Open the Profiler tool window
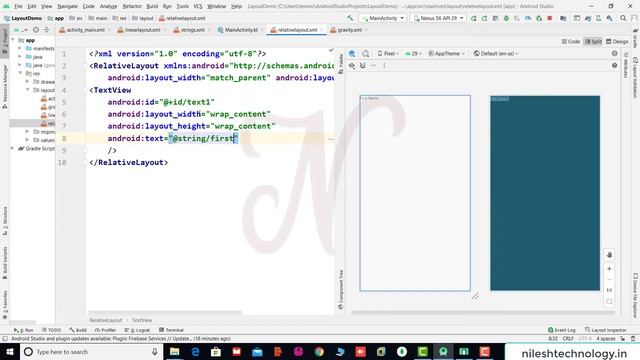Image resolution: width=640 pixels, height=360 pixels. [105, 330]
